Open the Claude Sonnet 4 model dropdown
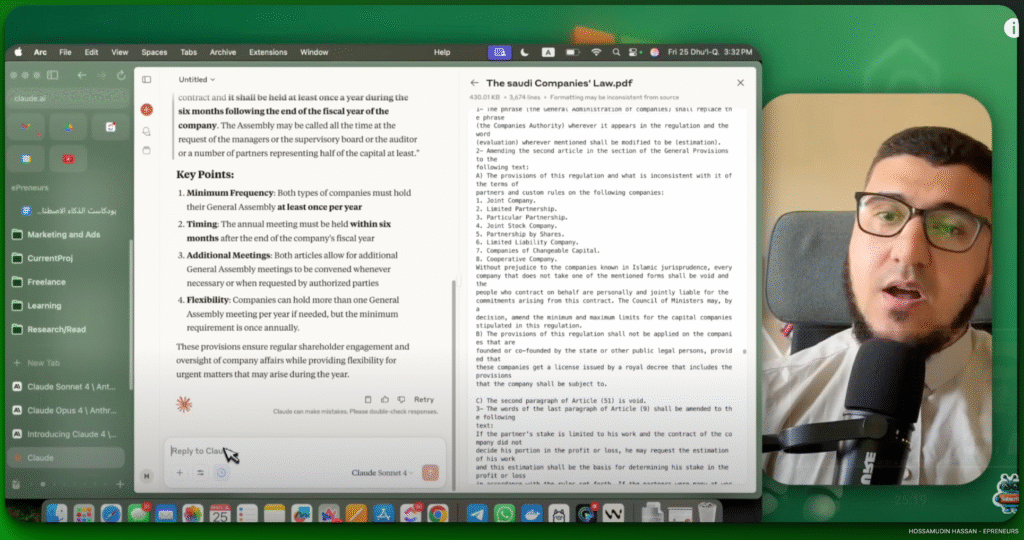This screenshot has width=1024, height=540. point(382,473)
